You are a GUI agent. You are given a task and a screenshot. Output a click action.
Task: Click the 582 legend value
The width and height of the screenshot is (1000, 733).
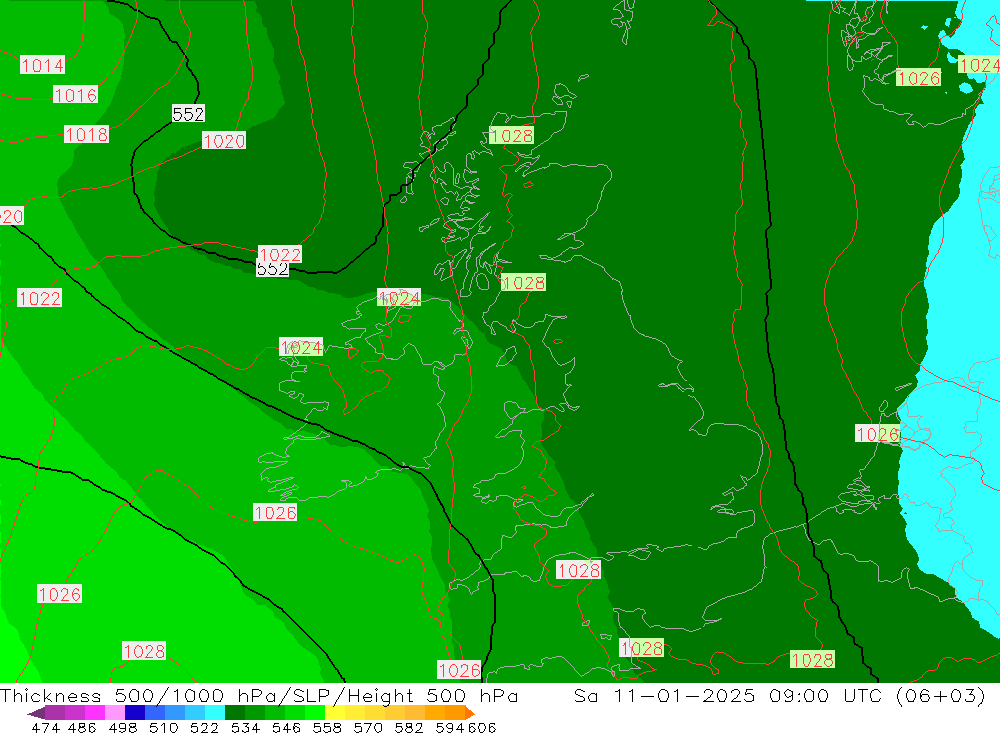(x=409, y=727)
